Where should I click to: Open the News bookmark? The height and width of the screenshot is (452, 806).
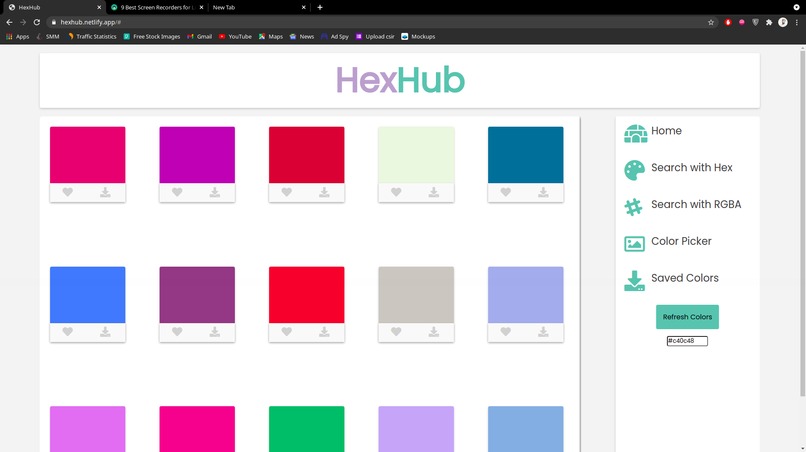coord(302,37)
